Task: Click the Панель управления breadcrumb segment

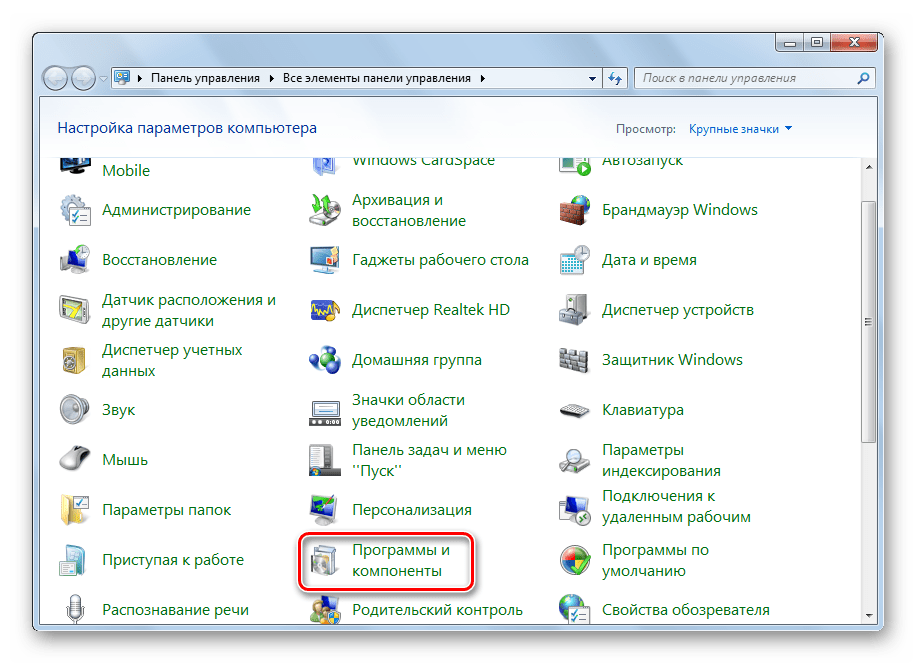Action: (x=205, y=78)
